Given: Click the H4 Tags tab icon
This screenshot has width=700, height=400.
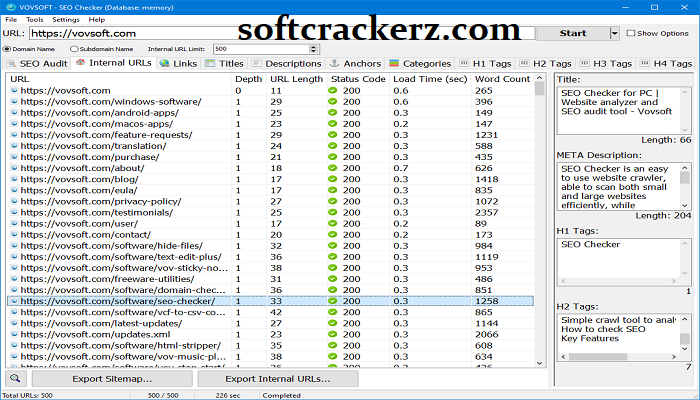Looking at the screenshot, I should point(644,63).
